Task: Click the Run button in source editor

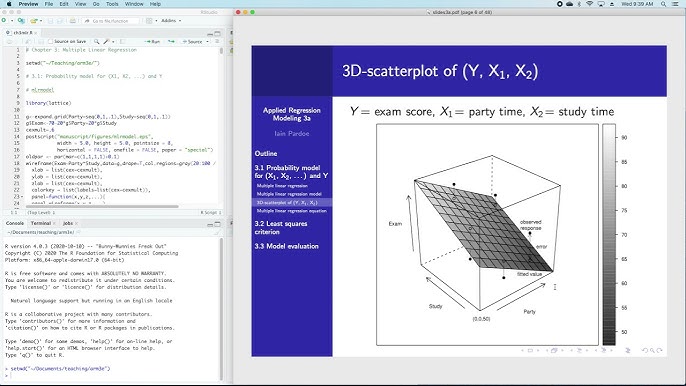Action: tap(153, 42)
